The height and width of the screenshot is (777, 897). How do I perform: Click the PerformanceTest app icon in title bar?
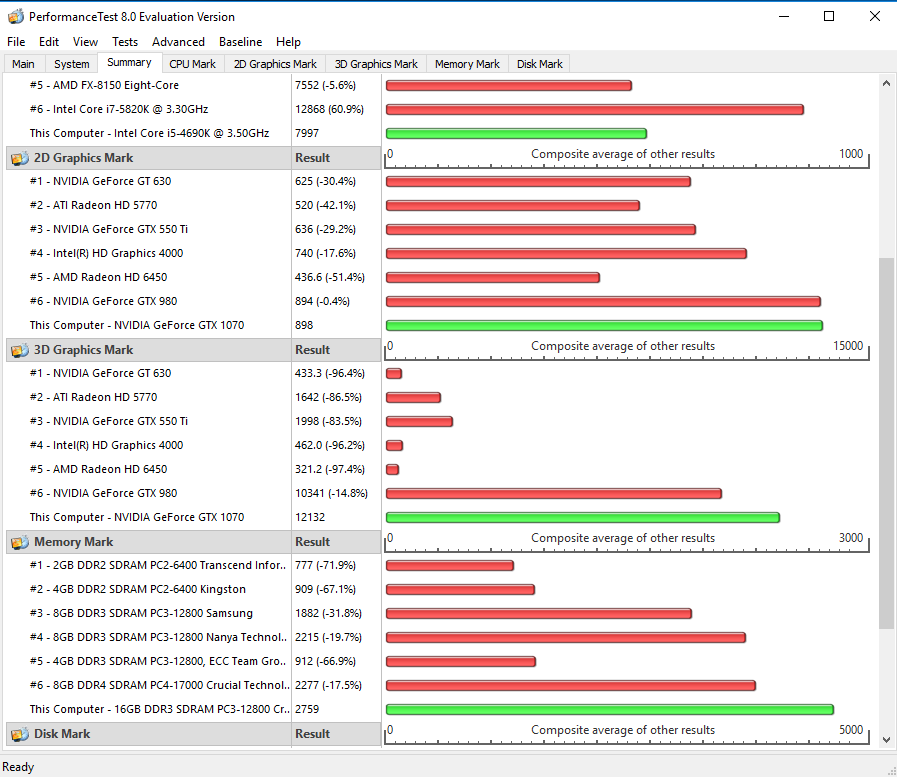pos(15,17)
